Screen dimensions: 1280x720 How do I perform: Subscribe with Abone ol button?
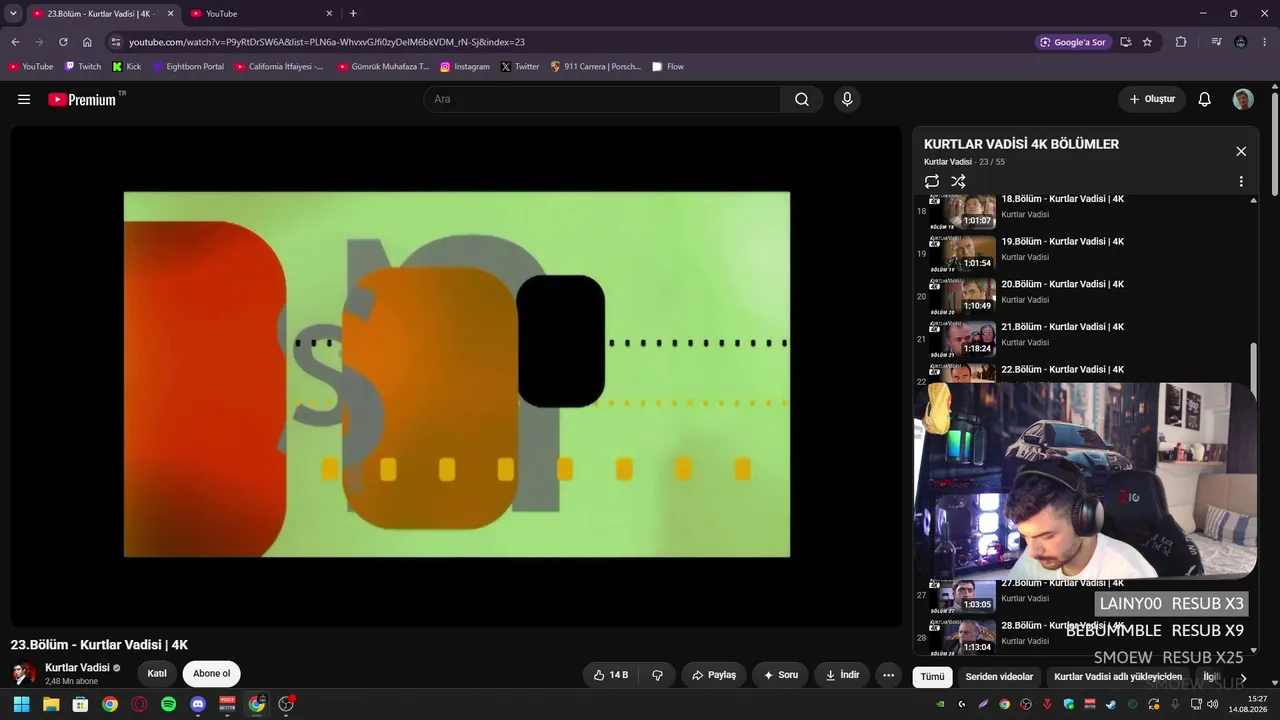[x=211, y=673]
